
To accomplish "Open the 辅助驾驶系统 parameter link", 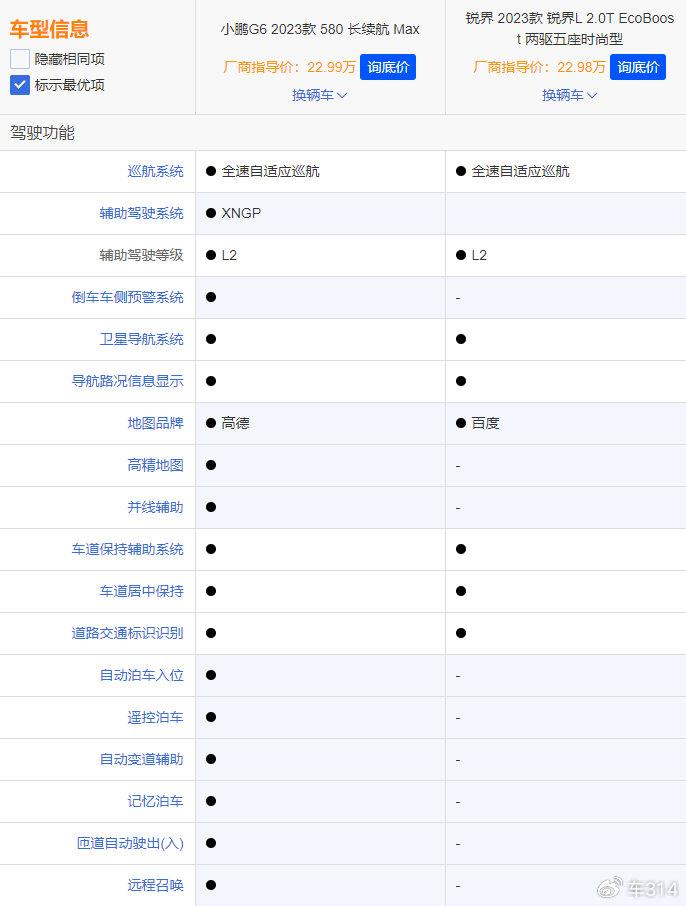I will (142, 213).
